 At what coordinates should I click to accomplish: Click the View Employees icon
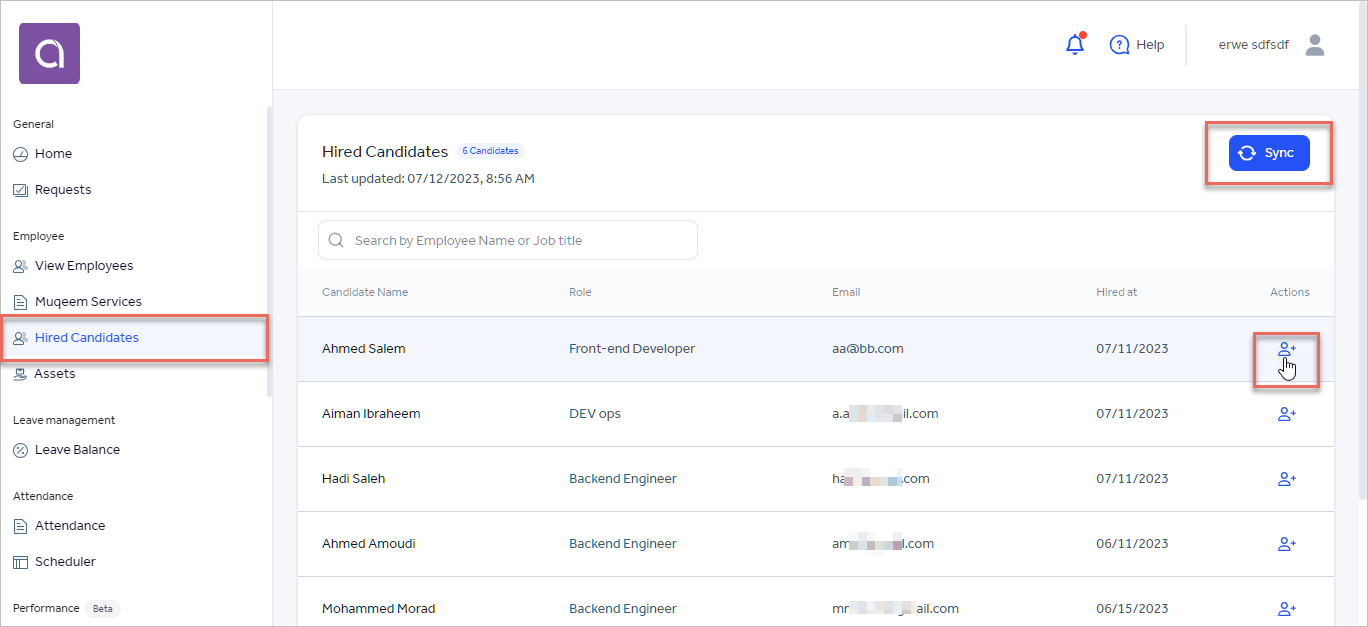click(20, 265)
